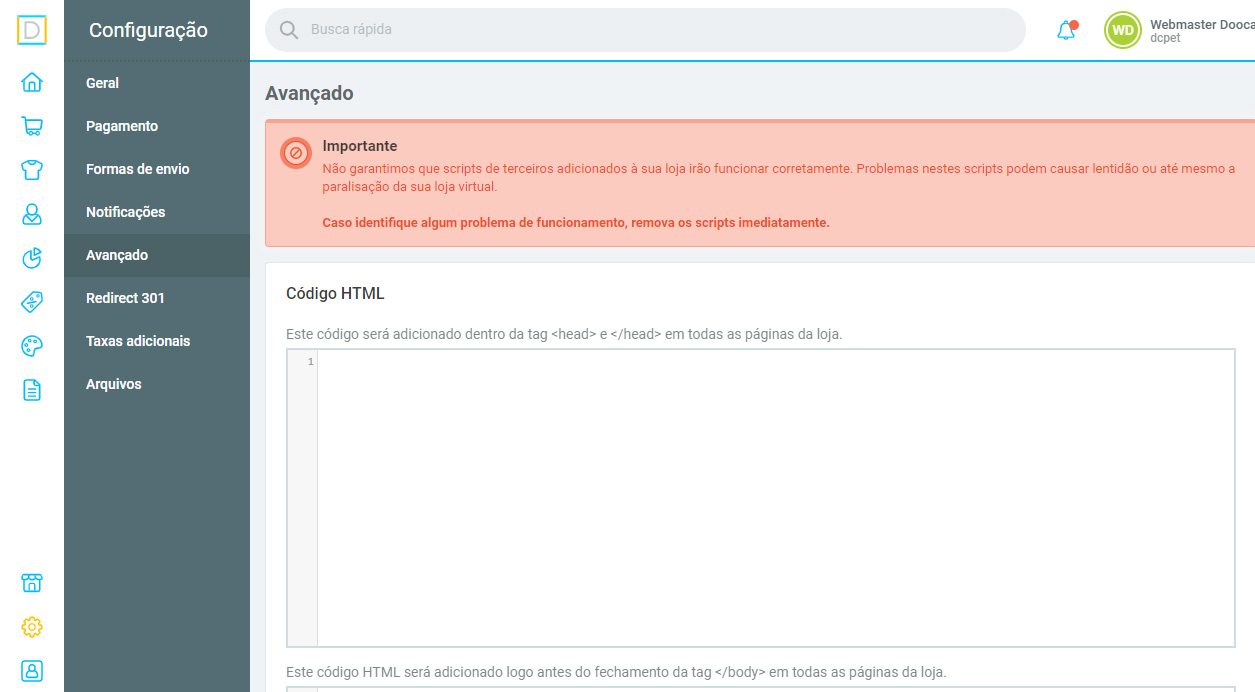Open the Arquivos settings section

(157, 384)
